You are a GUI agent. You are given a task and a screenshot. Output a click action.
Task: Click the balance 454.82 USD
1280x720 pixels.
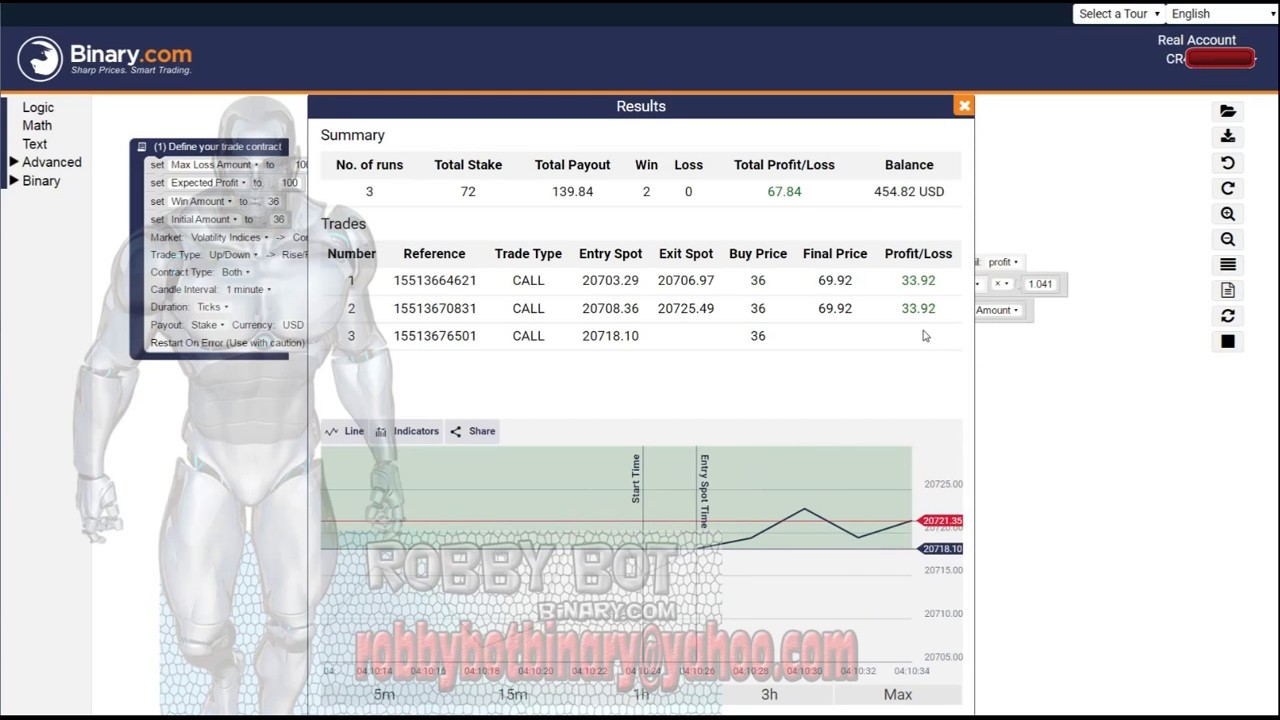point(909,191)
